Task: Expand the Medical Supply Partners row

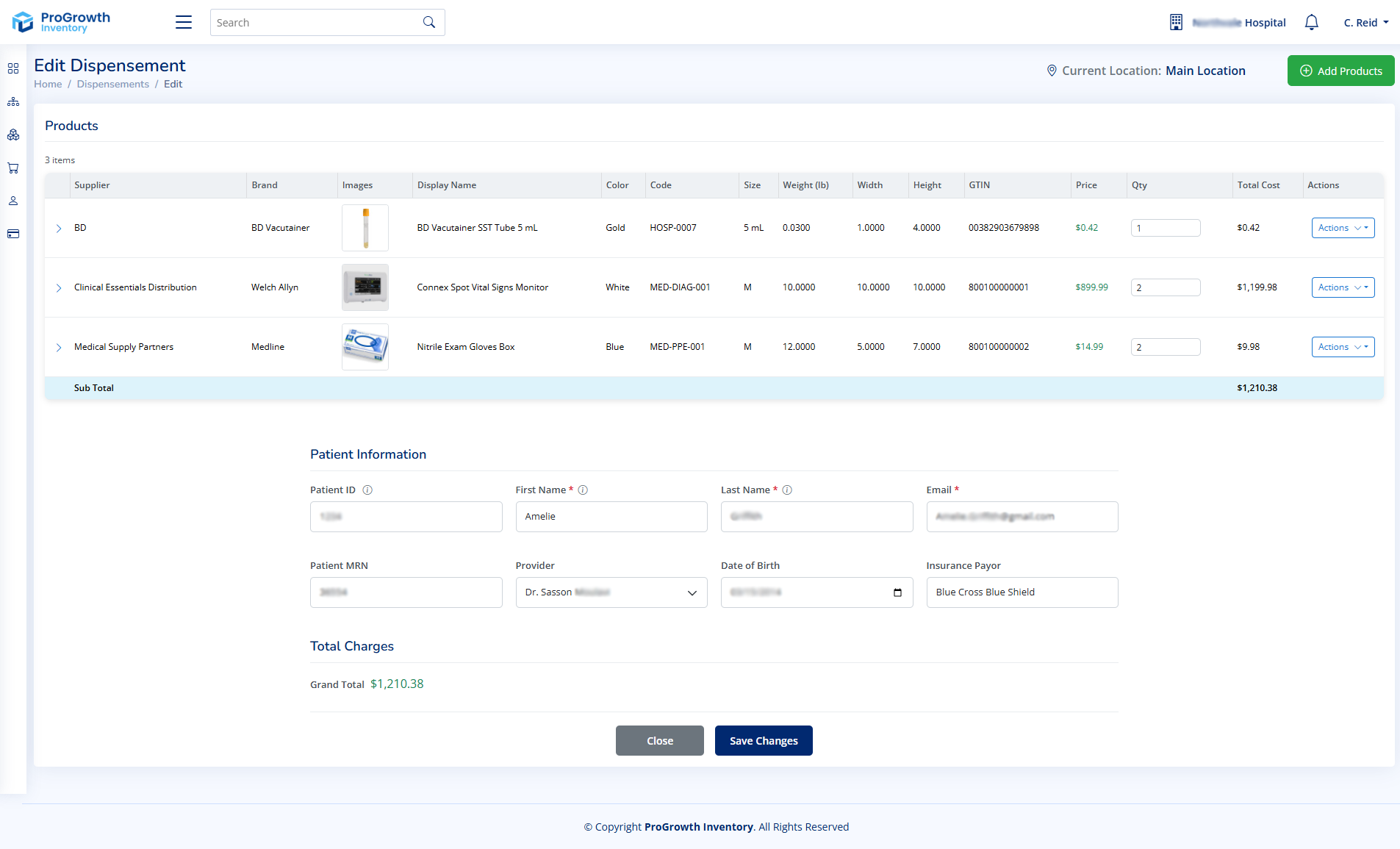Action: tap(59, 348)
